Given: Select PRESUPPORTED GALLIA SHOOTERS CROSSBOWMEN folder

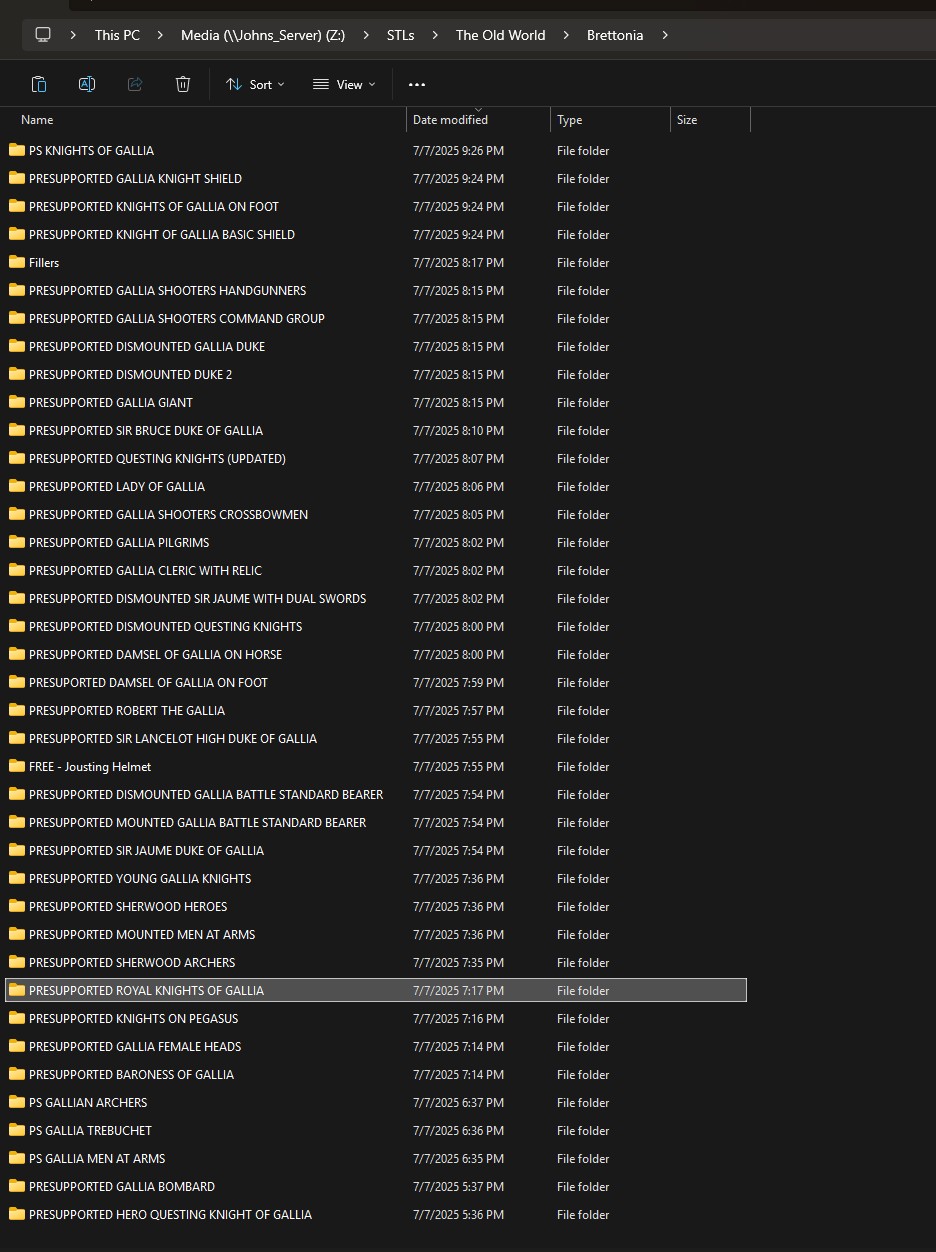Looking at the screenshot, I should tap(168, 514).
